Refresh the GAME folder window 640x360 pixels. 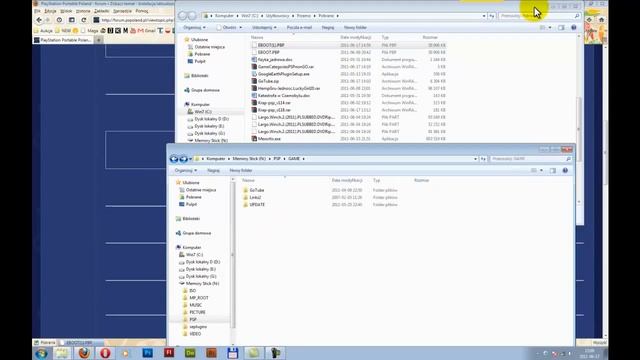pos(483,159)
